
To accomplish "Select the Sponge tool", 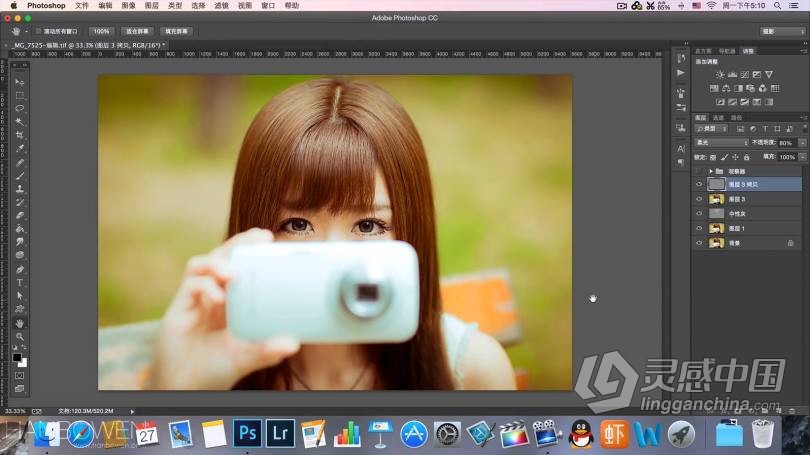I will [20, 255].
